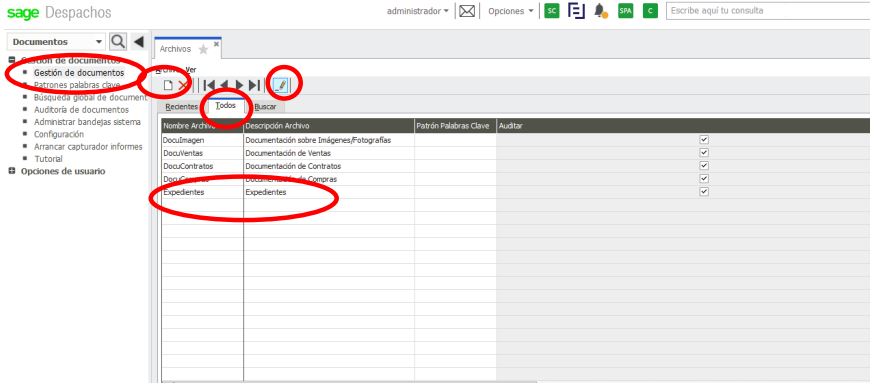
Task: Open the Ver menu
Action: tap(191, 70)
